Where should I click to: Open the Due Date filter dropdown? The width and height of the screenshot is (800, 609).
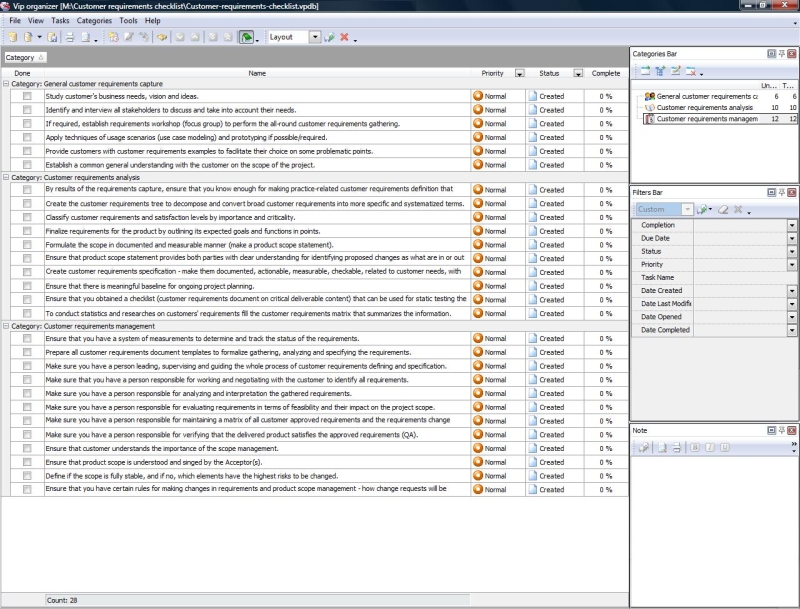(791, 239)
